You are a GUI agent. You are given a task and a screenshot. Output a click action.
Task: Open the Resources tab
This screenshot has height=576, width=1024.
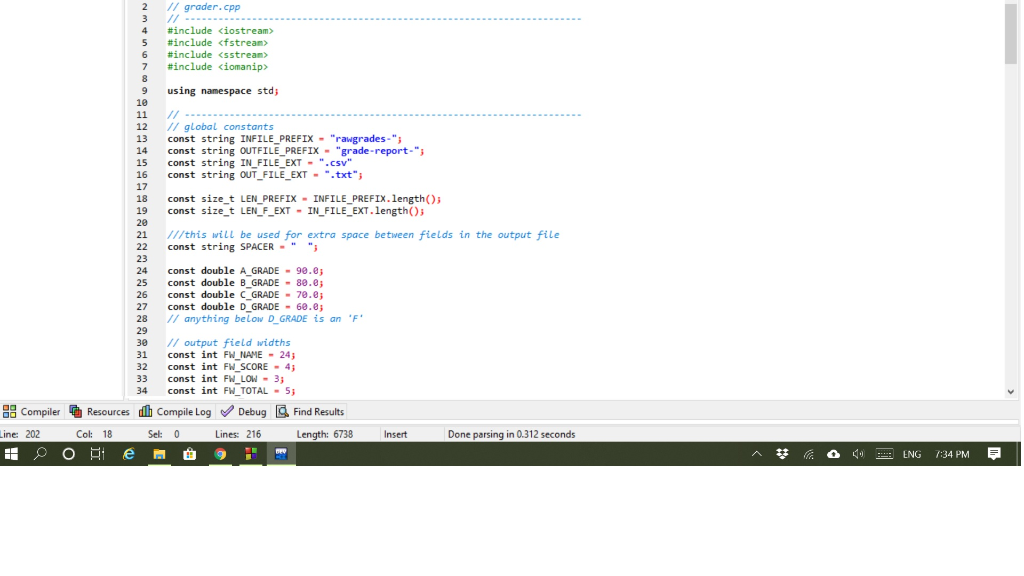99,411
